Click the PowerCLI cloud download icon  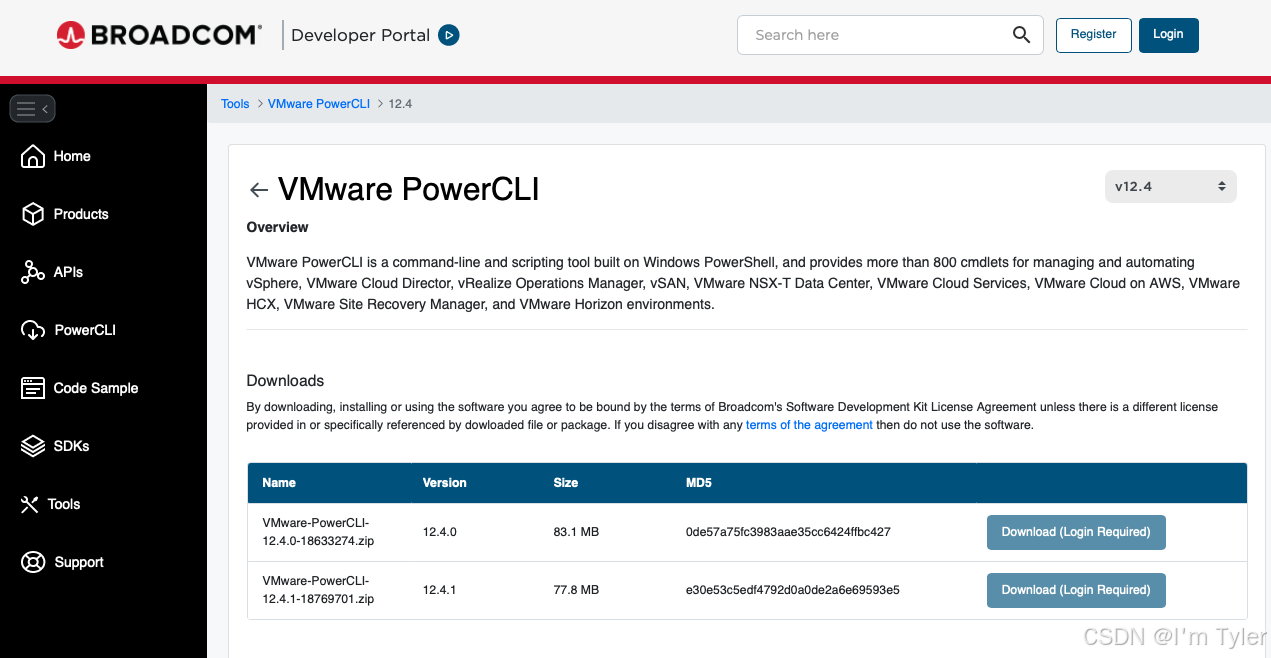click(33, 330)
